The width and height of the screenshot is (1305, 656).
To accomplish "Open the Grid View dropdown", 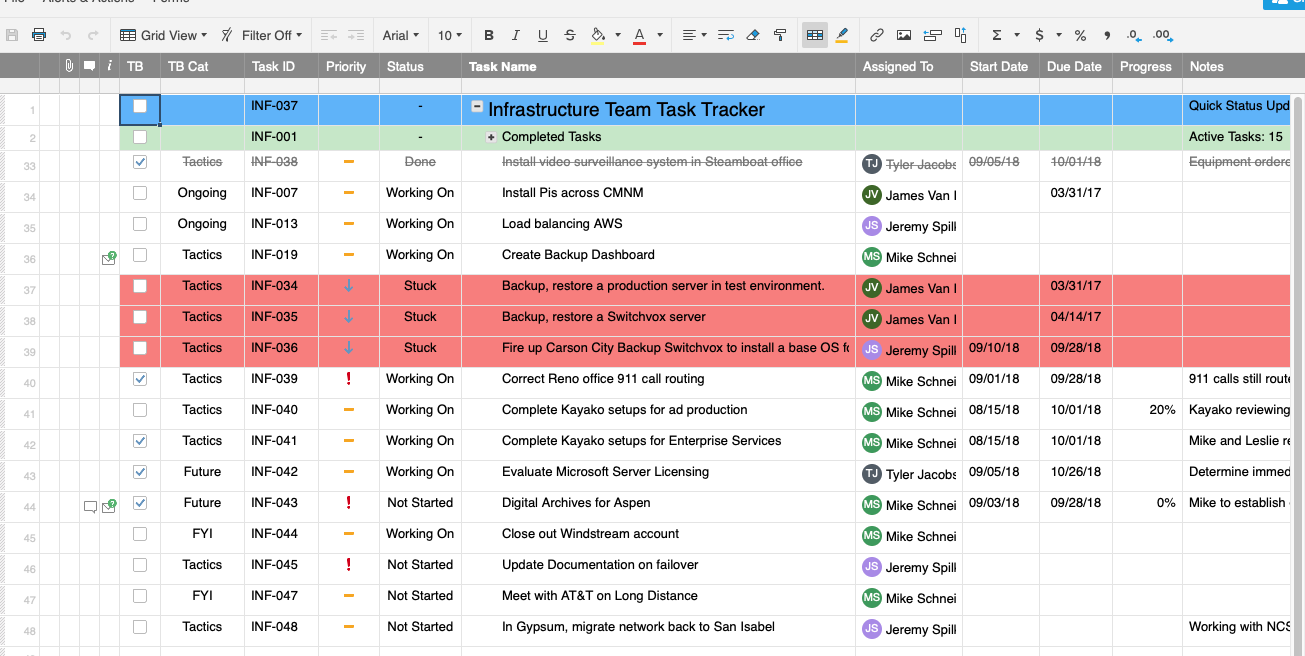I will tap(164, 35).
